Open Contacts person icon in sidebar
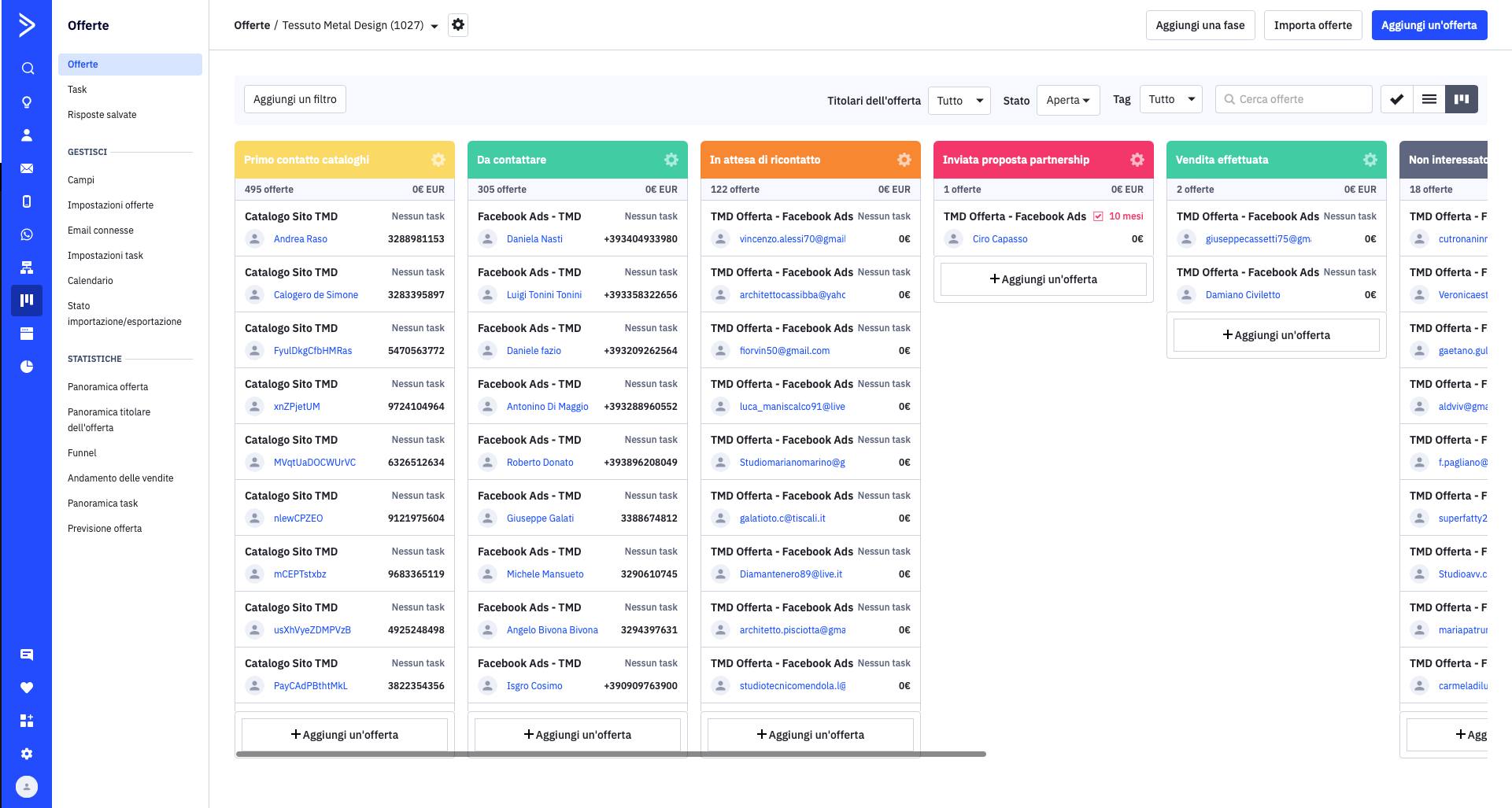This screenshot has height=808, width=1512. 27,135
